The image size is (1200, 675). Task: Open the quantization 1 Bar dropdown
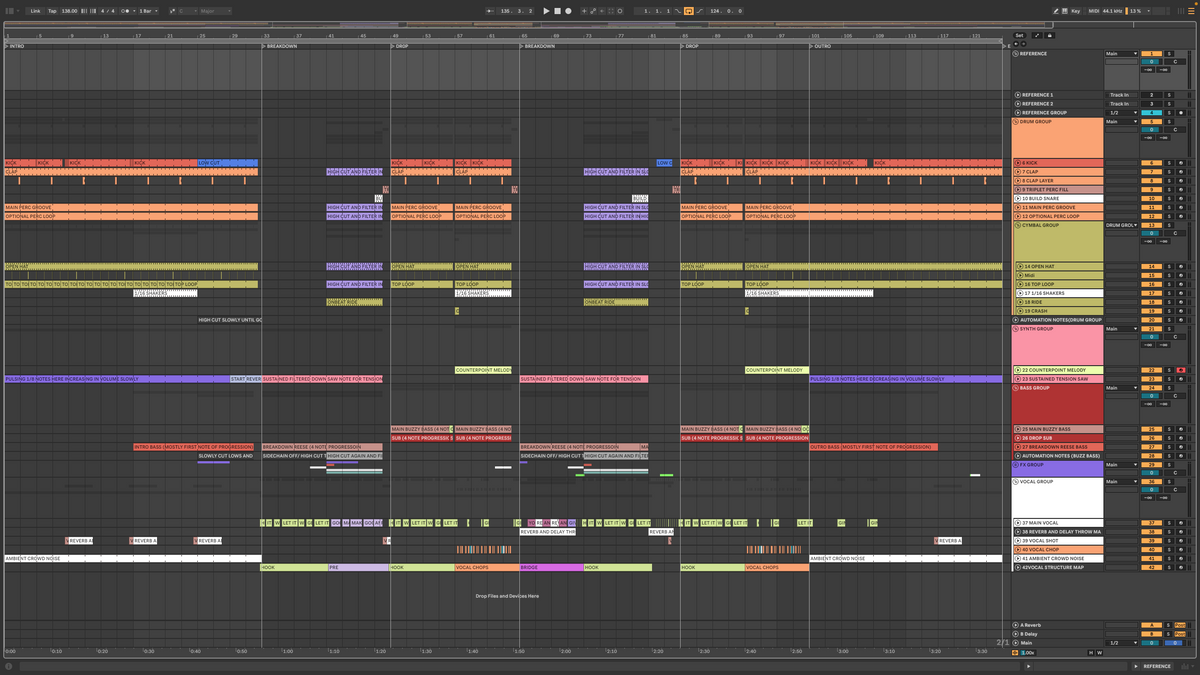tap(147, 11)
